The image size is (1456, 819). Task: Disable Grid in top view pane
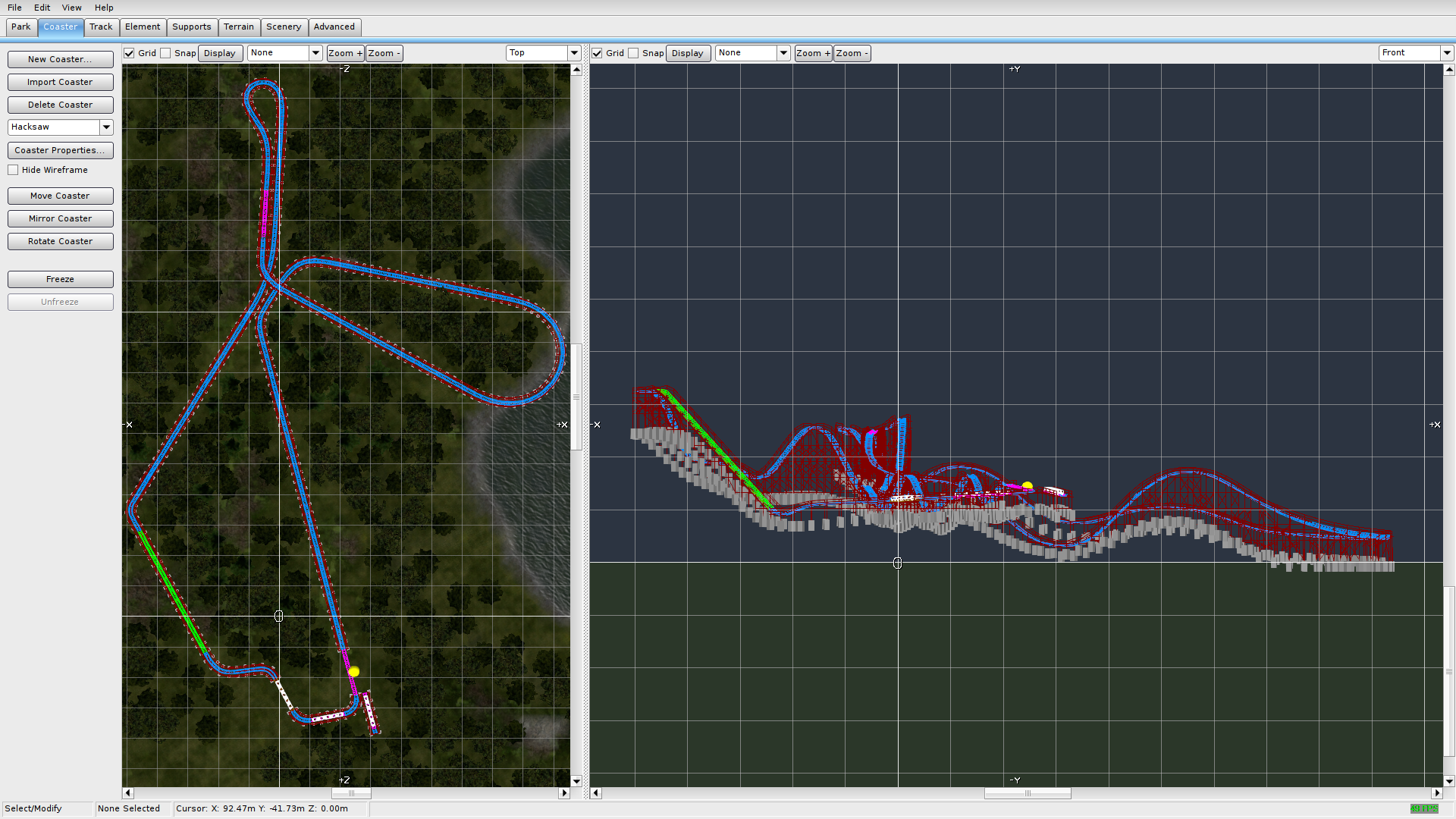130,53
